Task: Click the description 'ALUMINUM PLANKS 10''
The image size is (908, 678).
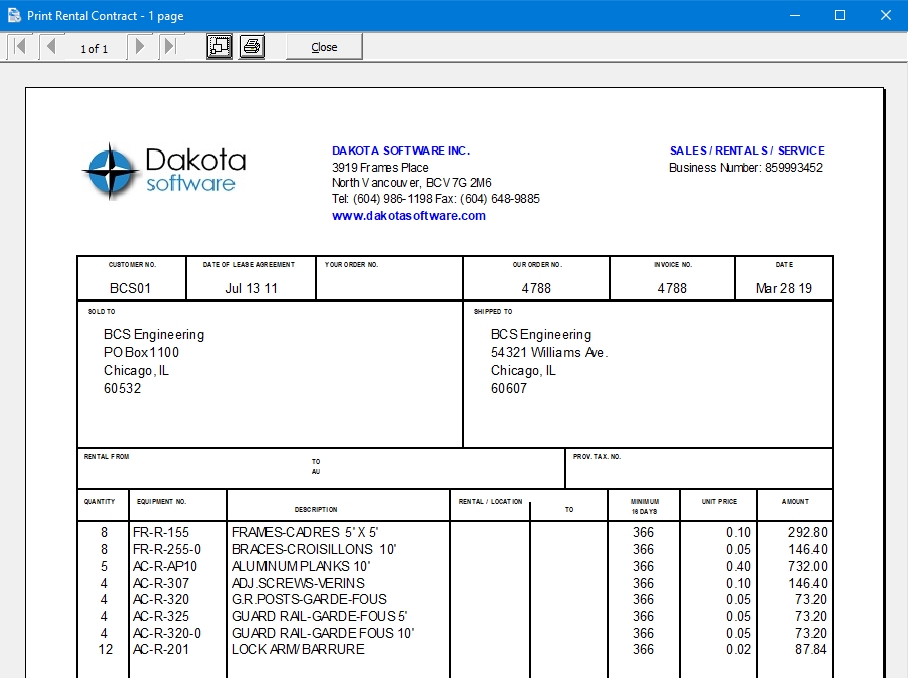Action: [x=301, y=566]
